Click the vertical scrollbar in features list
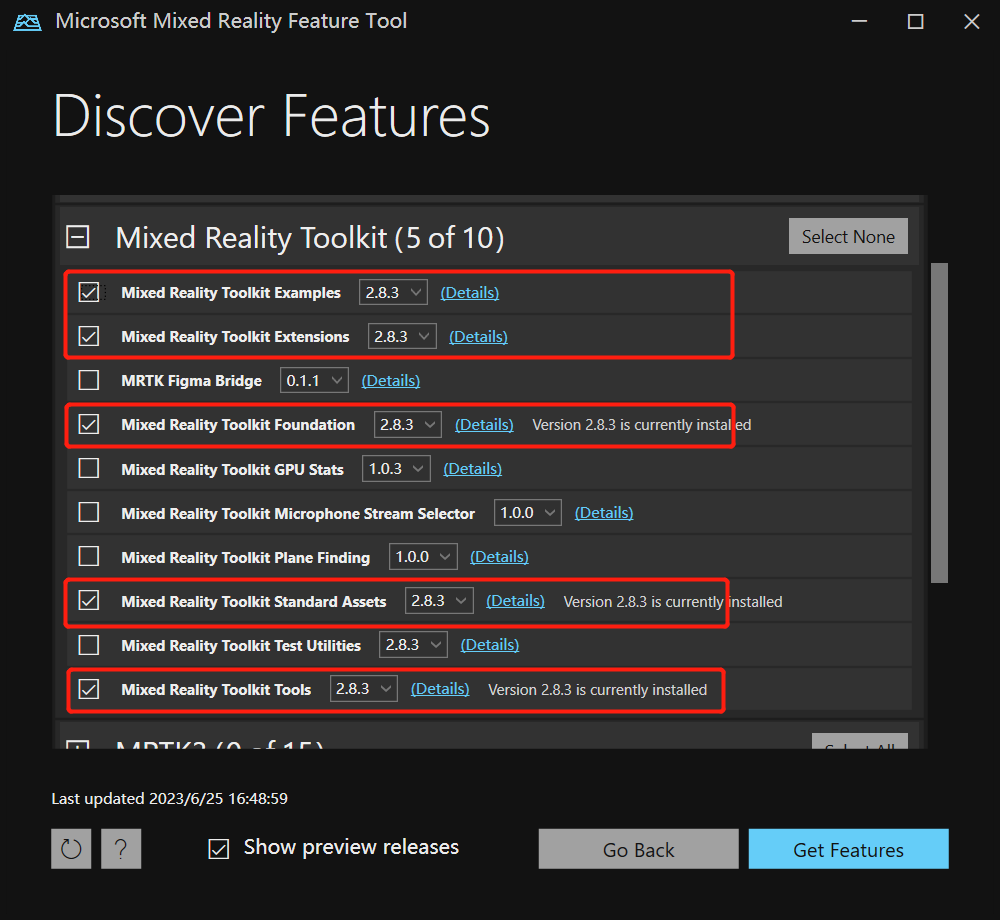The image size is (1000, 920). tap(939, 420)
